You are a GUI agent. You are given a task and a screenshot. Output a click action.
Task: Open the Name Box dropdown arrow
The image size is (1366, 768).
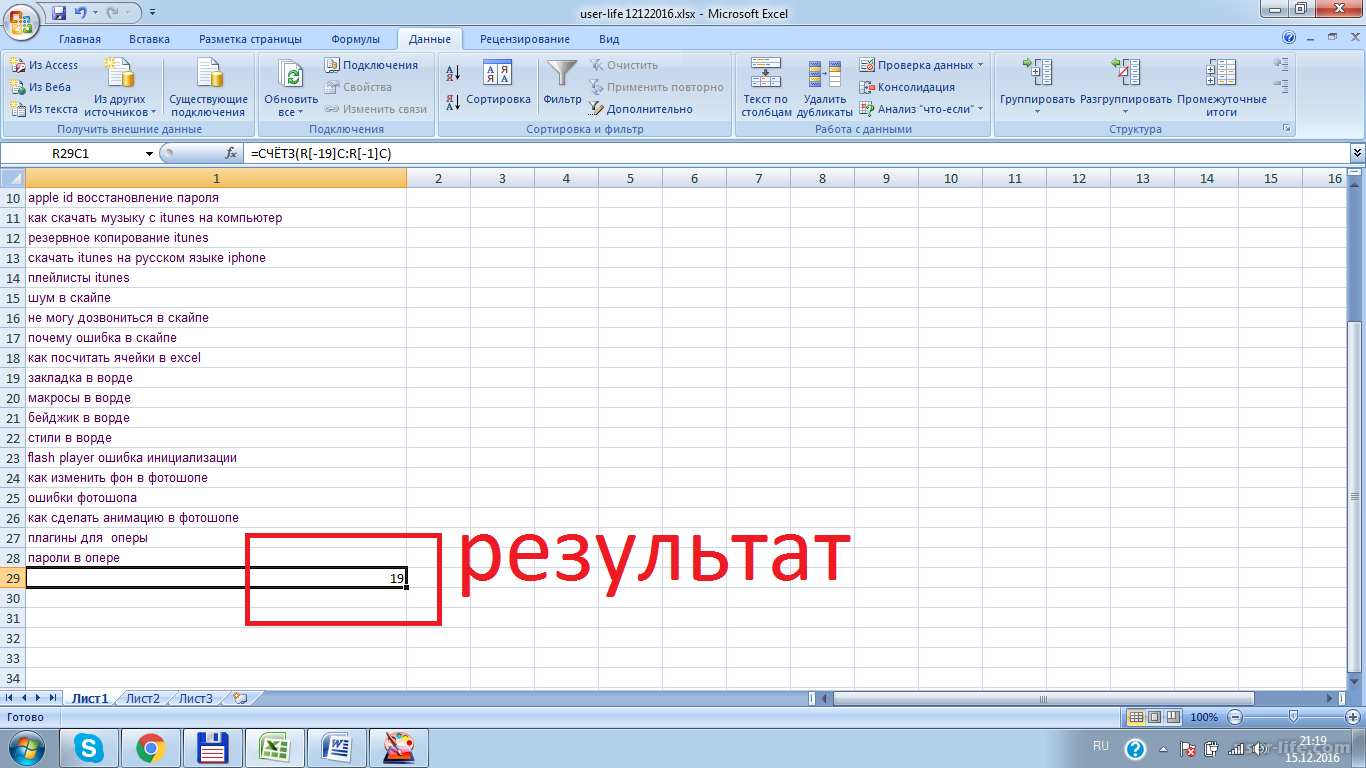tap(149, 153)
